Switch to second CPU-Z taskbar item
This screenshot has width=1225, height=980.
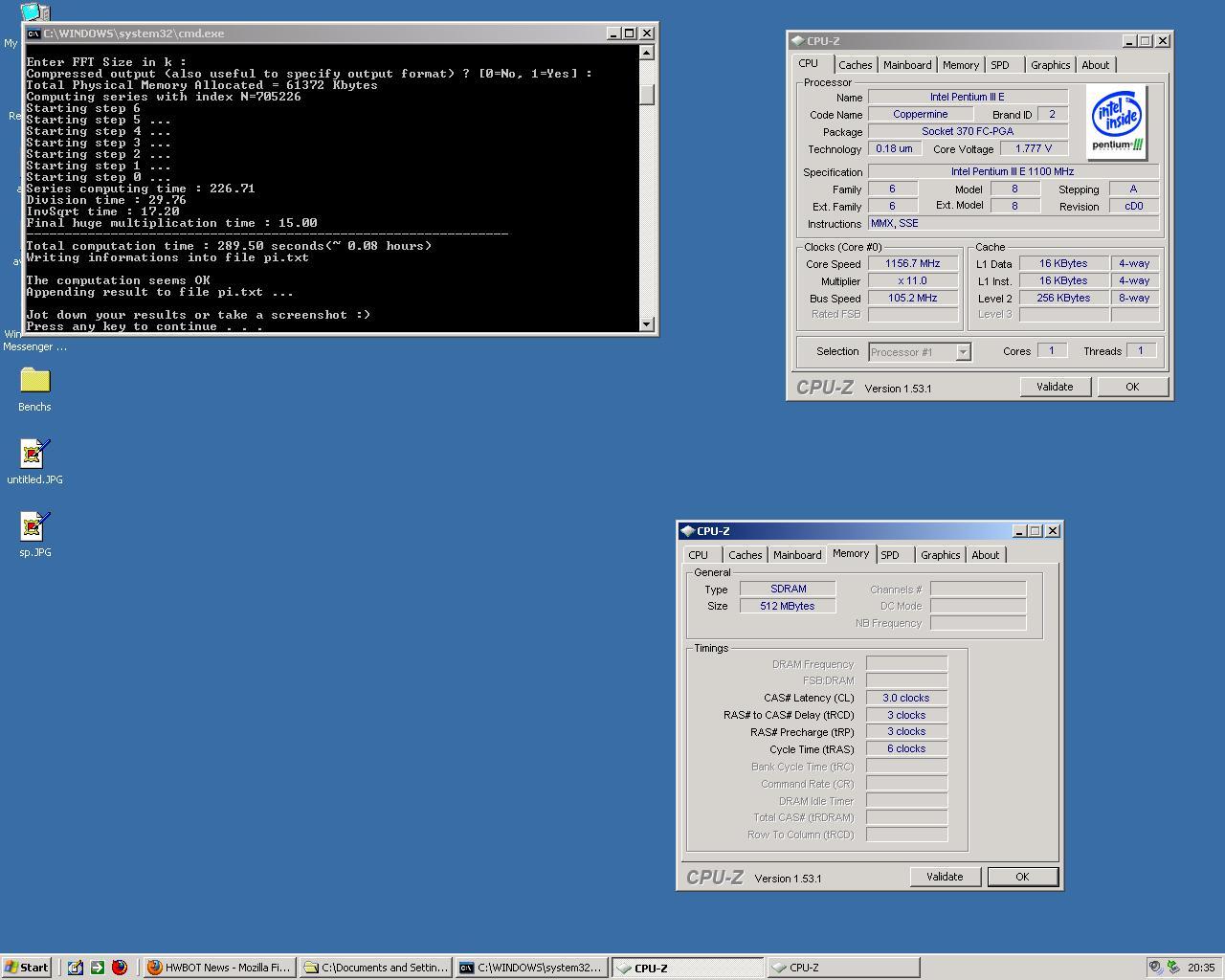843,968
